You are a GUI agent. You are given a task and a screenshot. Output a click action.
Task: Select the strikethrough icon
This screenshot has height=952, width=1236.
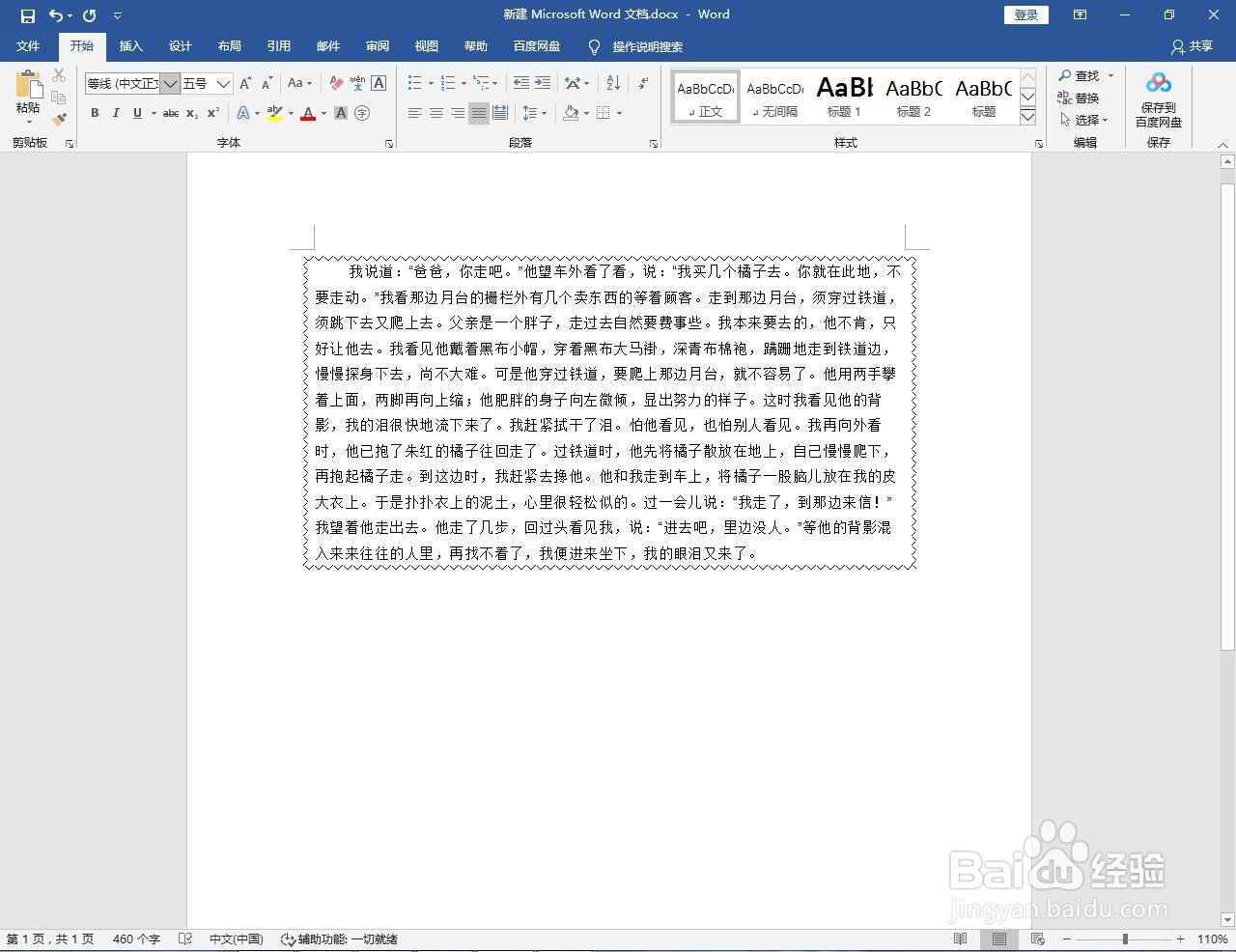(170, 113)
